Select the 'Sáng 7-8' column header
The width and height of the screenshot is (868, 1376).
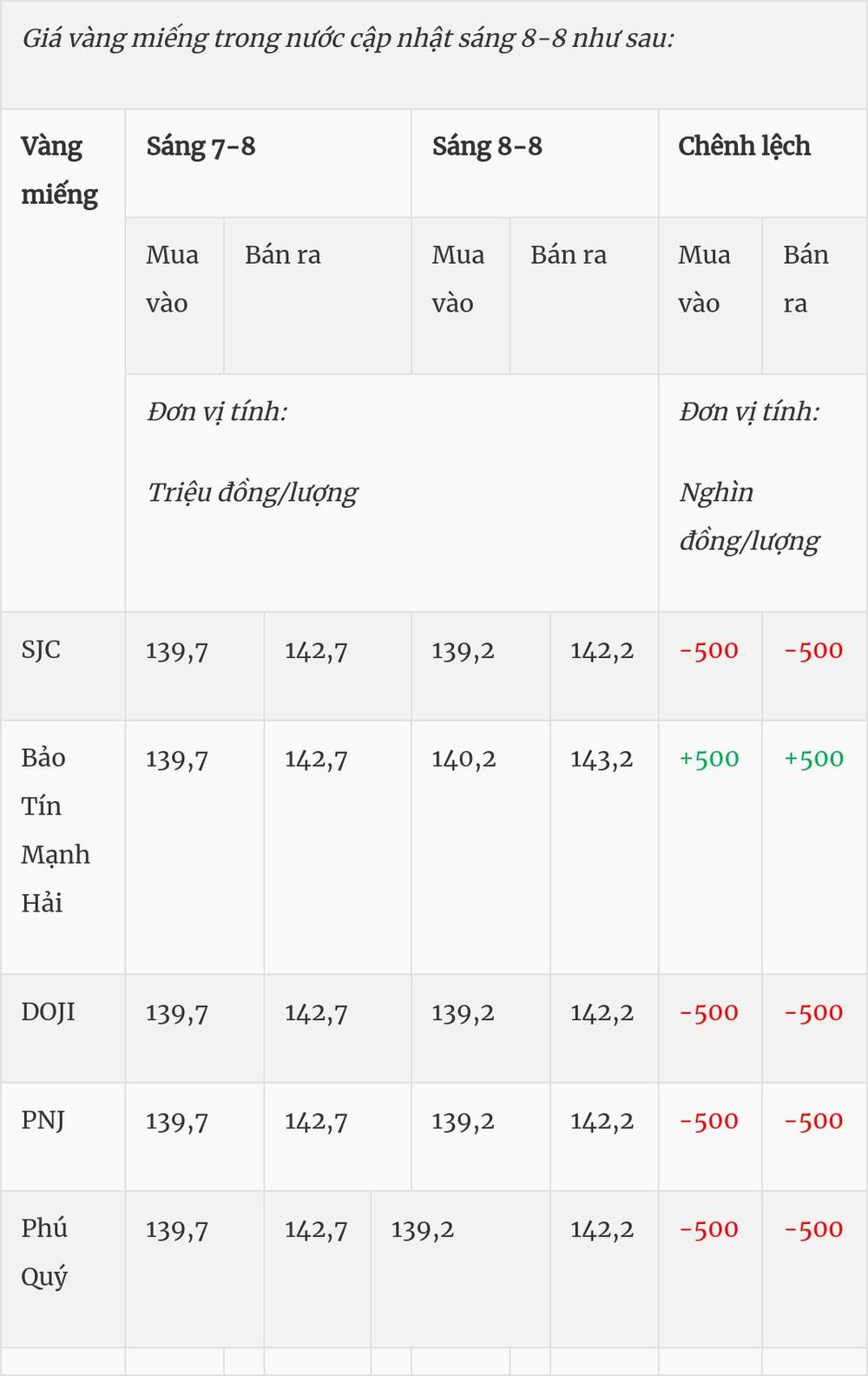coord(268,163)
